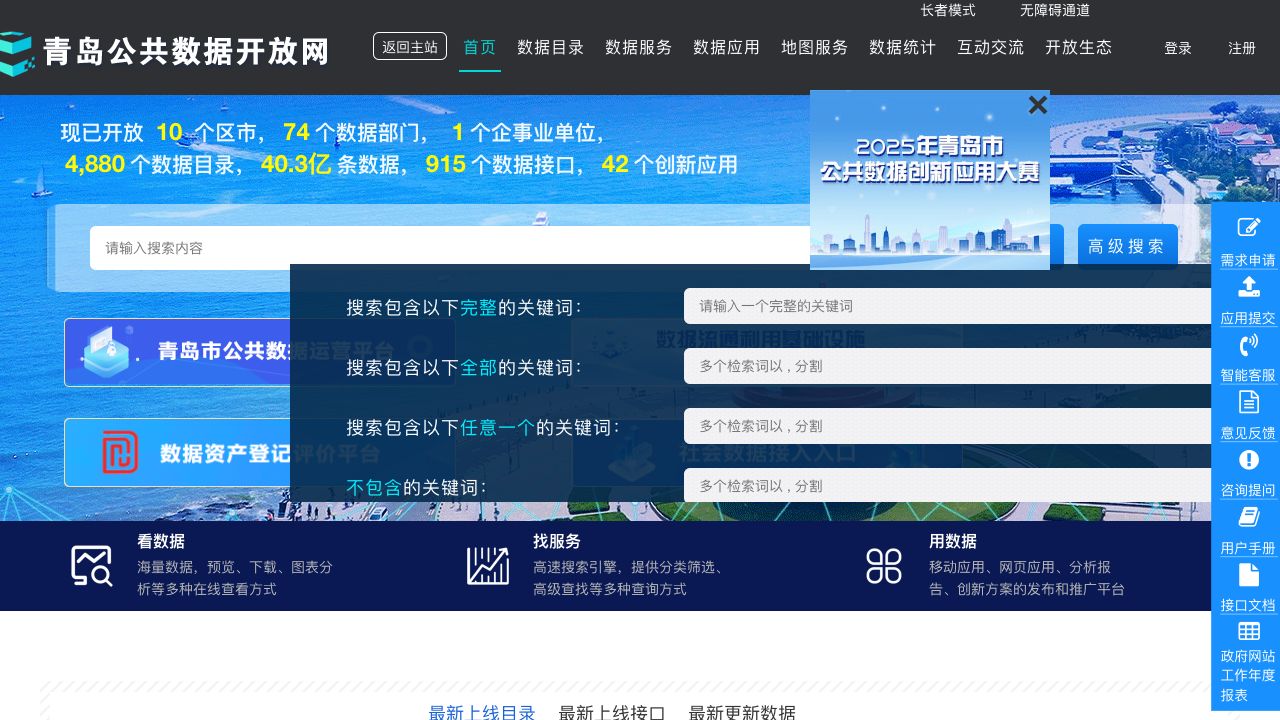This screenshot has width=1280, height=720.
Task: Open 应用提交 upload icon
Action: [1248, 287]
